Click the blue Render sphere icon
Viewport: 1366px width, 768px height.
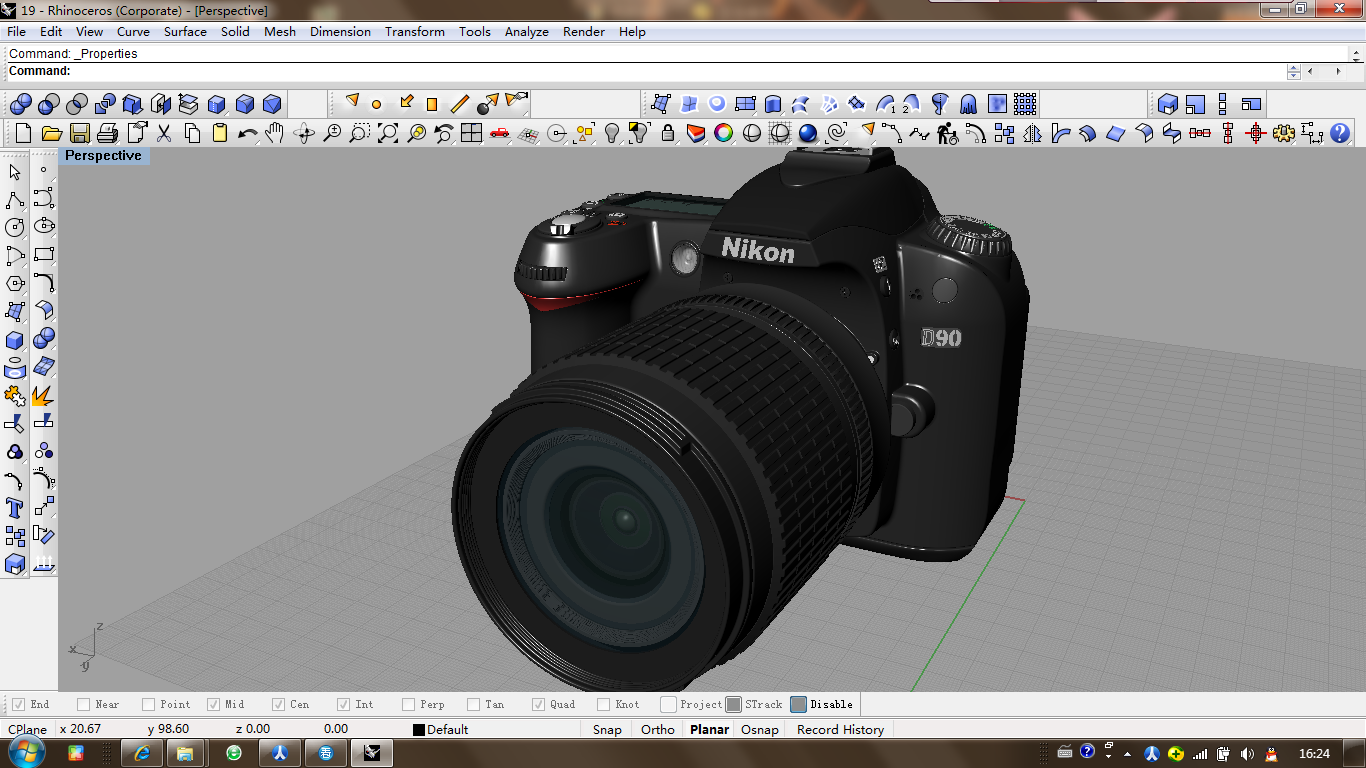pyautogui.click(x=808, y=133)
